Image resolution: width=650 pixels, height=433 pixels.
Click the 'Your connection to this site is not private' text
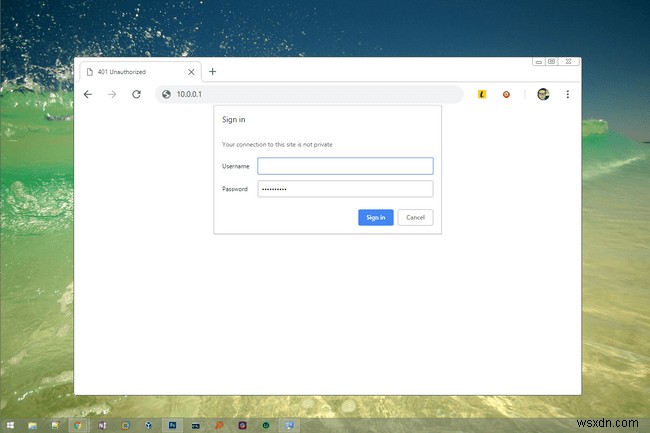277,145
